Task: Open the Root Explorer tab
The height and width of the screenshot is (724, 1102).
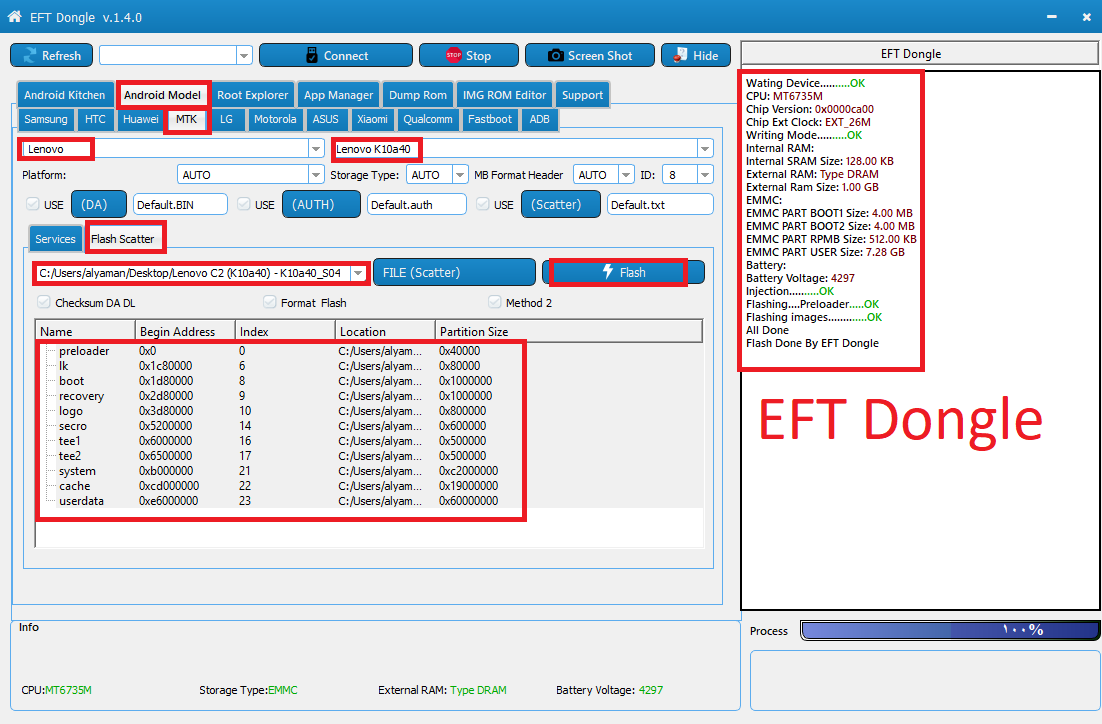Action: pyautogui.click(x=252, y=95)
